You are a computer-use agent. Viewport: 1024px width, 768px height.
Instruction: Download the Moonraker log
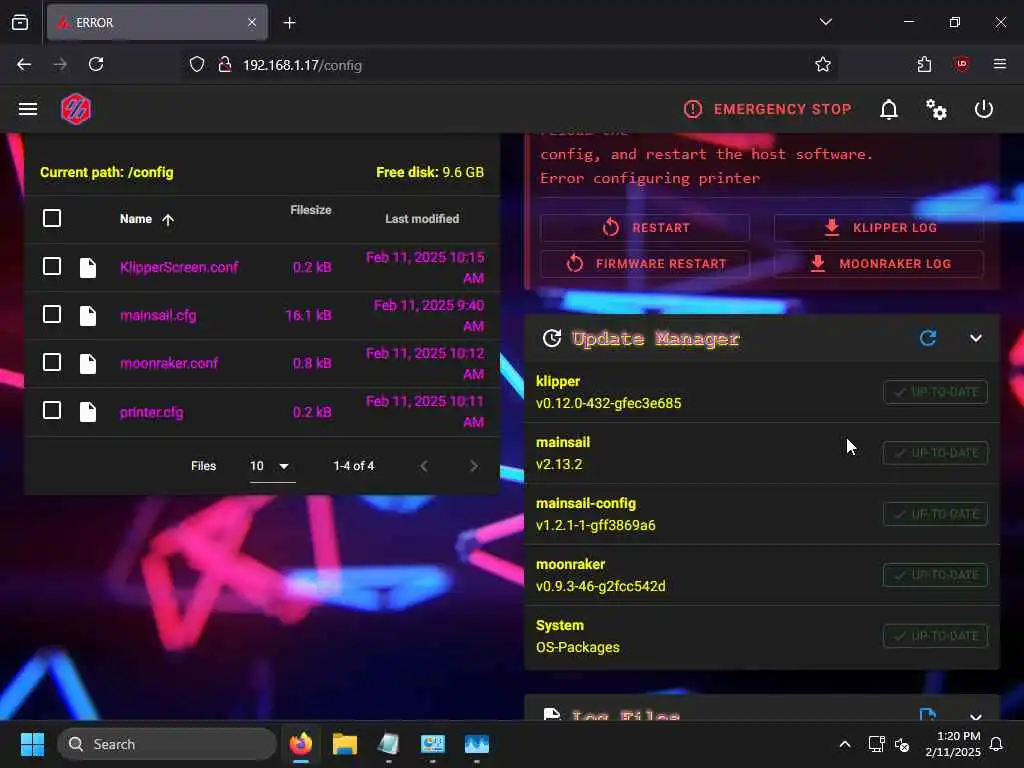coord(878,264)
